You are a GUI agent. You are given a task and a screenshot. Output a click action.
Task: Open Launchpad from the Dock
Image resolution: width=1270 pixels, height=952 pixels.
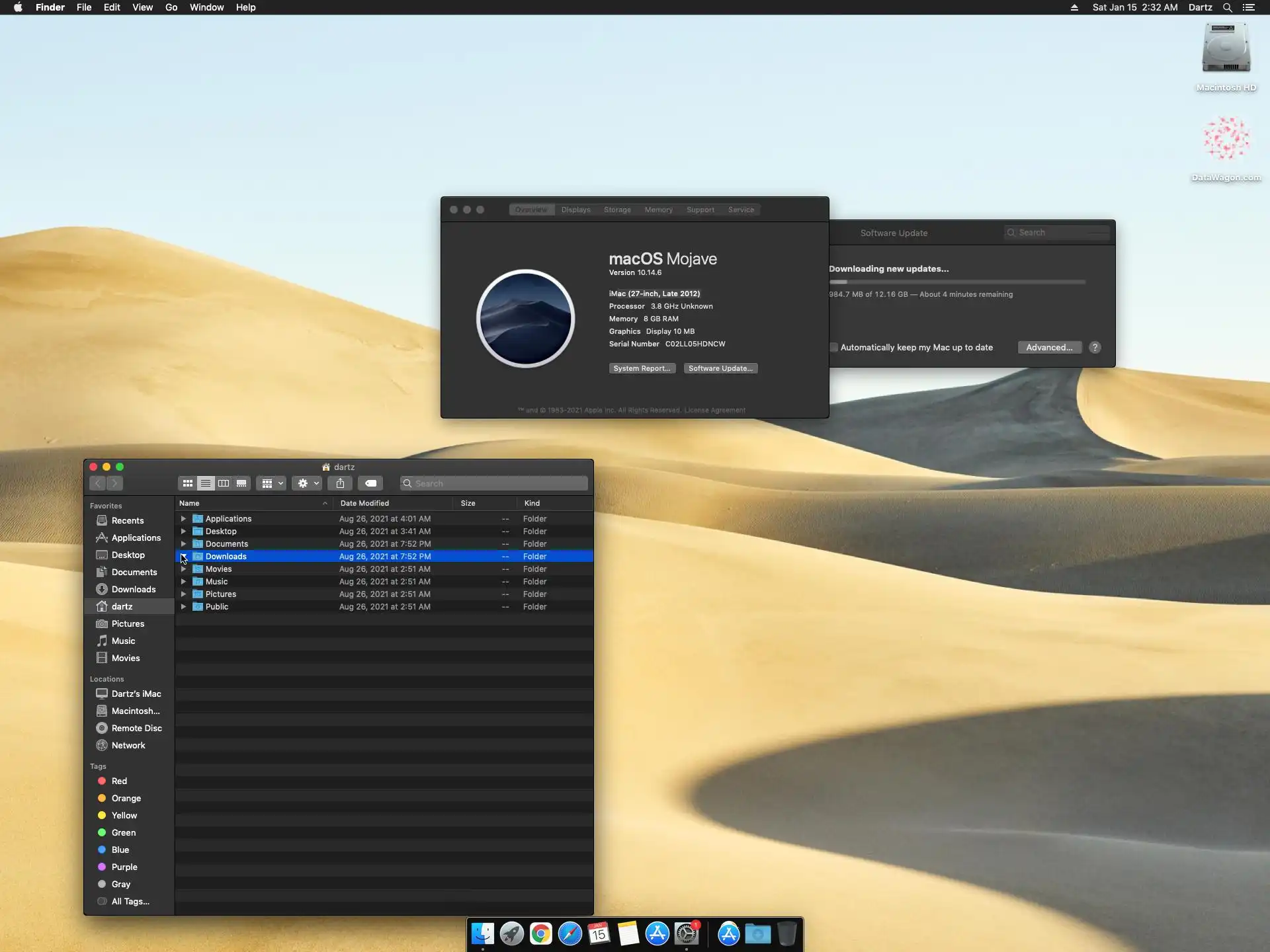[511, 933]
